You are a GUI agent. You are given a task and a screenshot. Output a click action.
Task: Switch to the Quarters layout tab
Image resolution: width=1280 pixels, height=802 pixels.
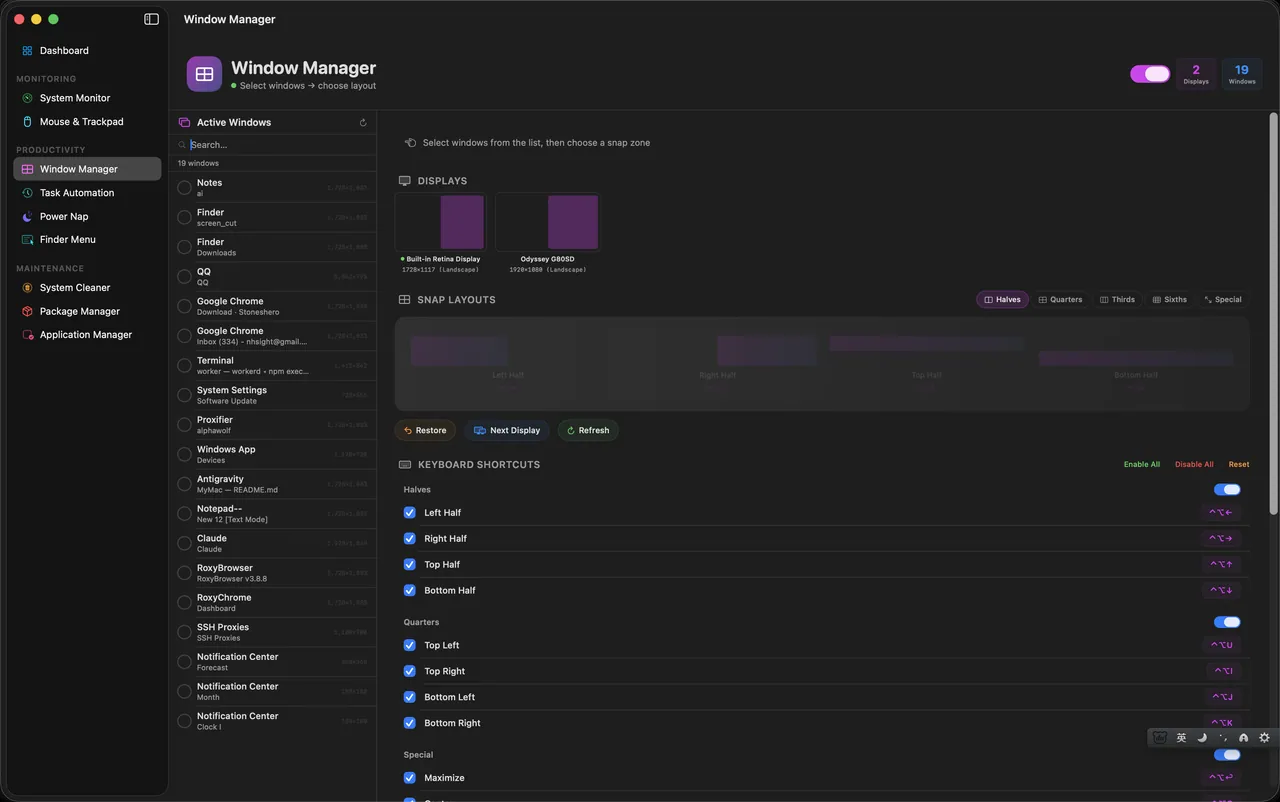pyautogui.click(x=1060, y=300)
